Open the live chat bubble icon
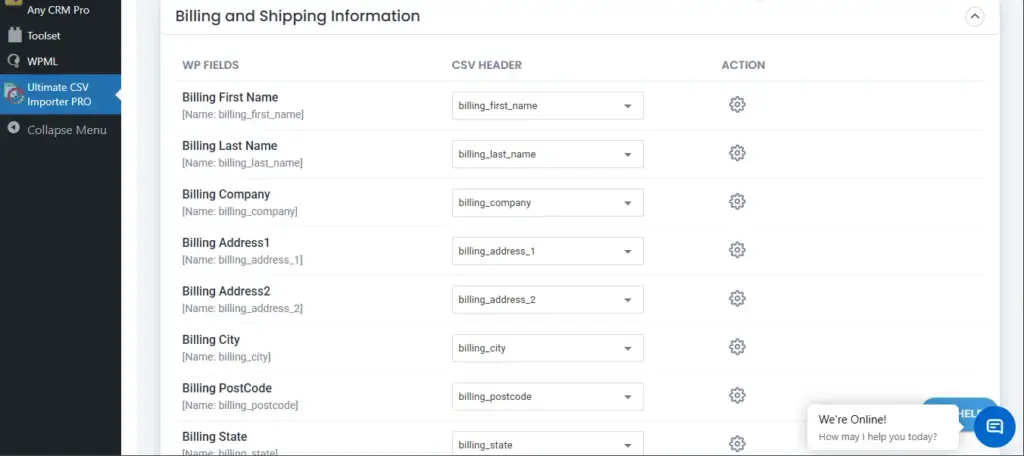1024x456 pixels. click(x=994, y=427)
